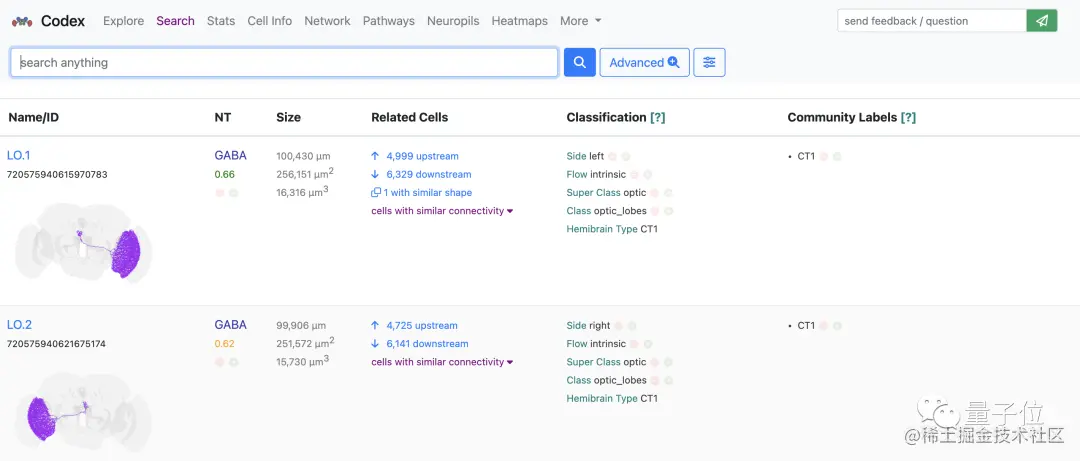Click the Advanced search button
Image resolution: width=1080 pixels, height=461 pixels.
click(644, 62)
